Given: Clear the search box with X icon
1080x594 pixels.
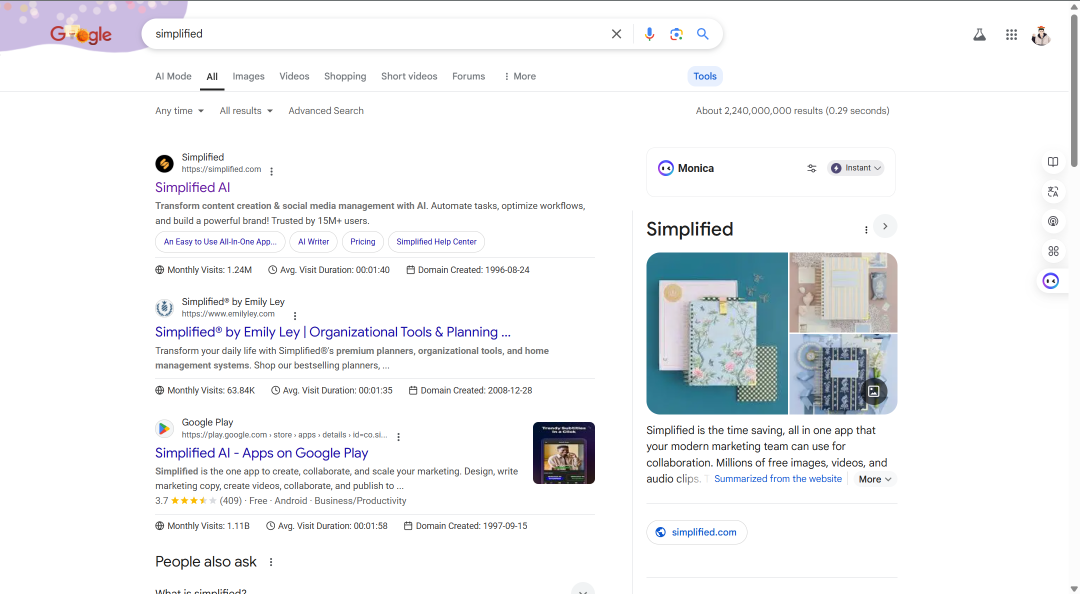Looking at the screenshot, I should 616,34.
